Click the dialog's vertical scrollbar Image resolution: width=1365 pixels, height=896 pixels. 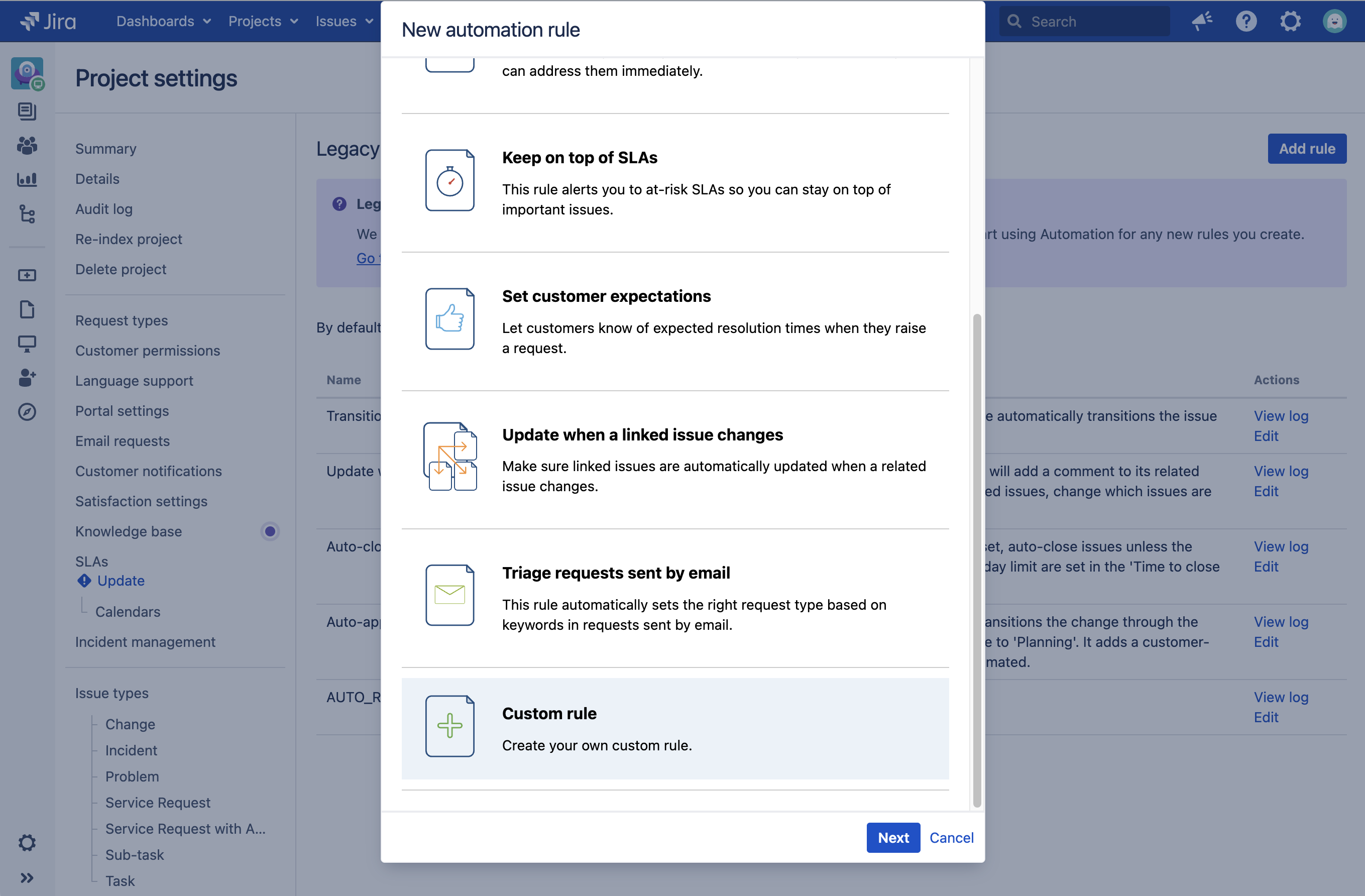pos(976,559)
